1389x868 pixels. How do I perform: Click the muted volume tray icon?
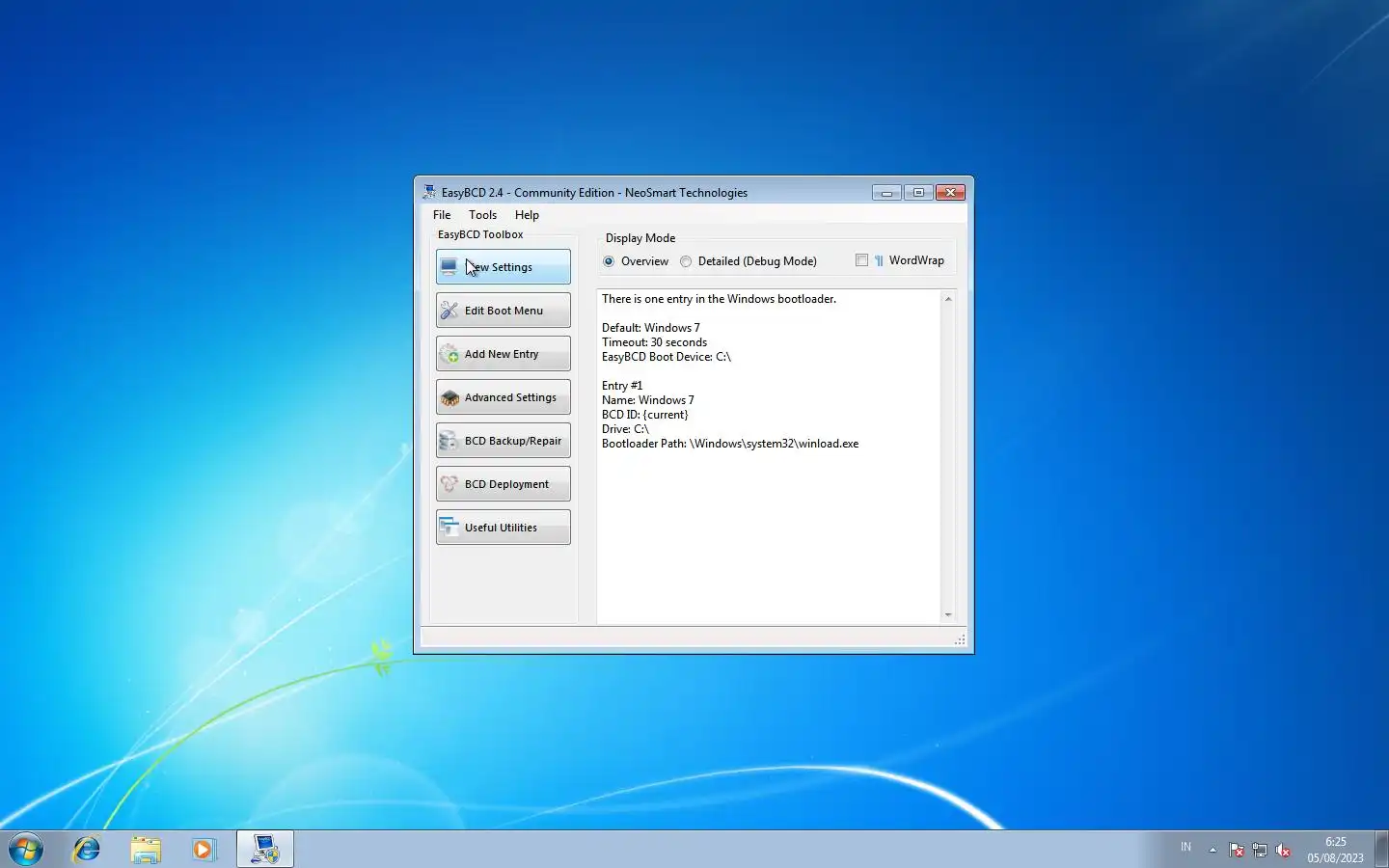coord(1283,850)
